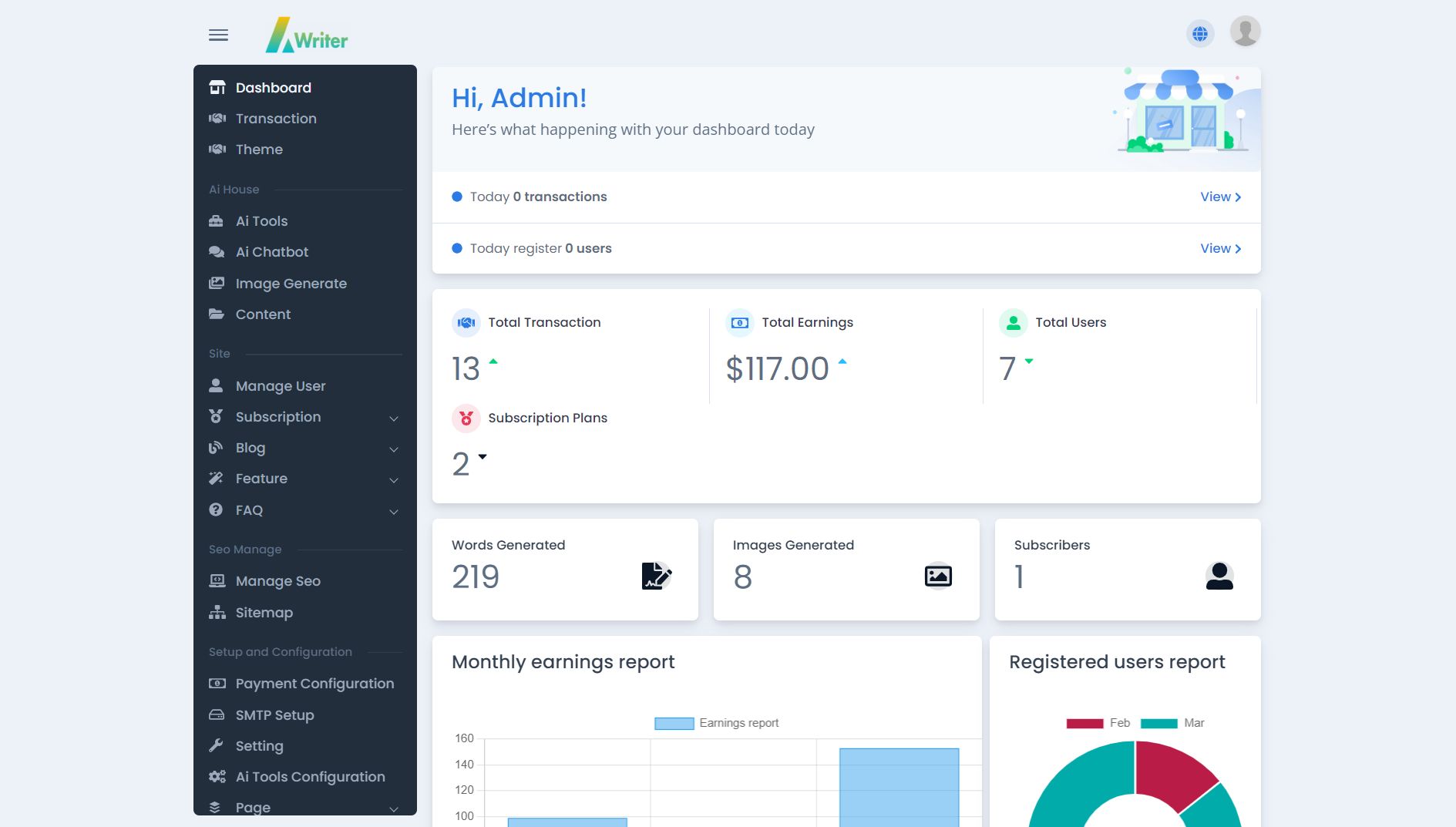
Task: Click the Content folder icon
Action: pos(217,314)
